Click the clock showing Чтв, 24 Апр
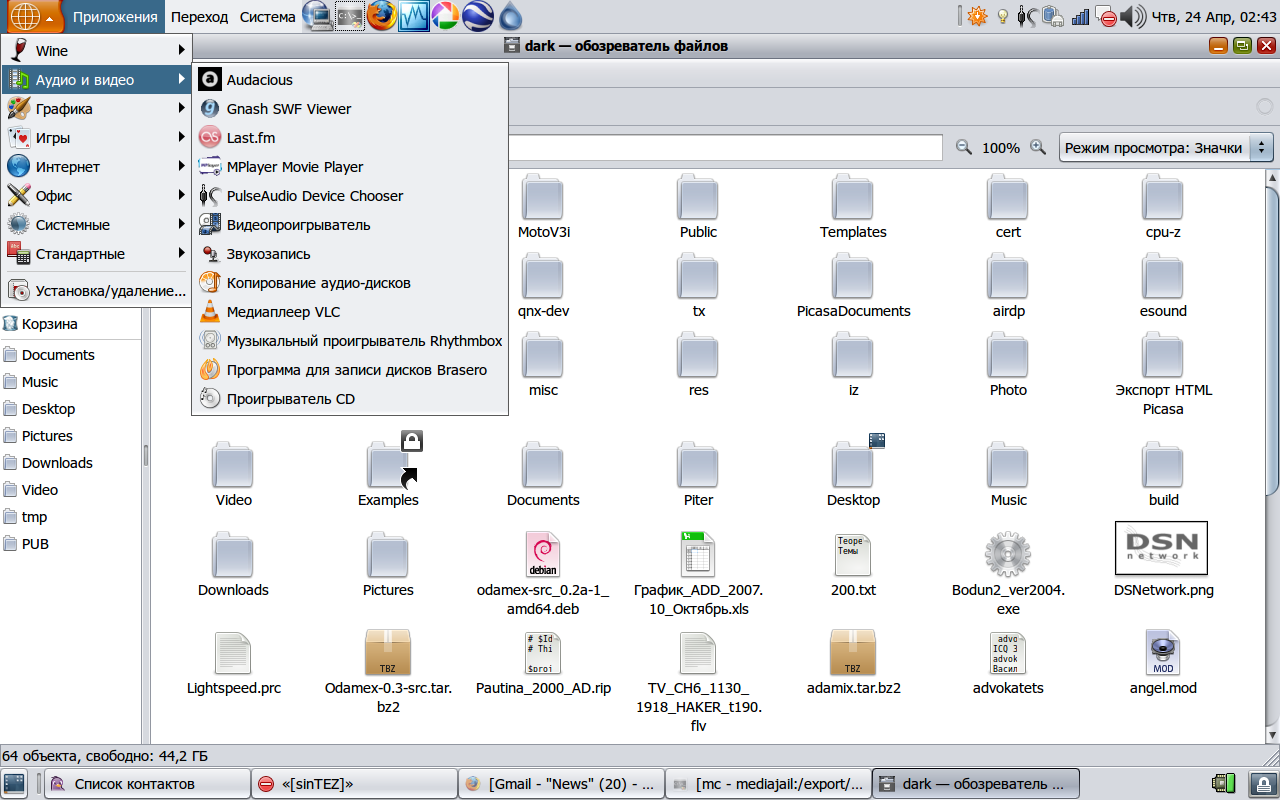 [x=1213, y=17]
